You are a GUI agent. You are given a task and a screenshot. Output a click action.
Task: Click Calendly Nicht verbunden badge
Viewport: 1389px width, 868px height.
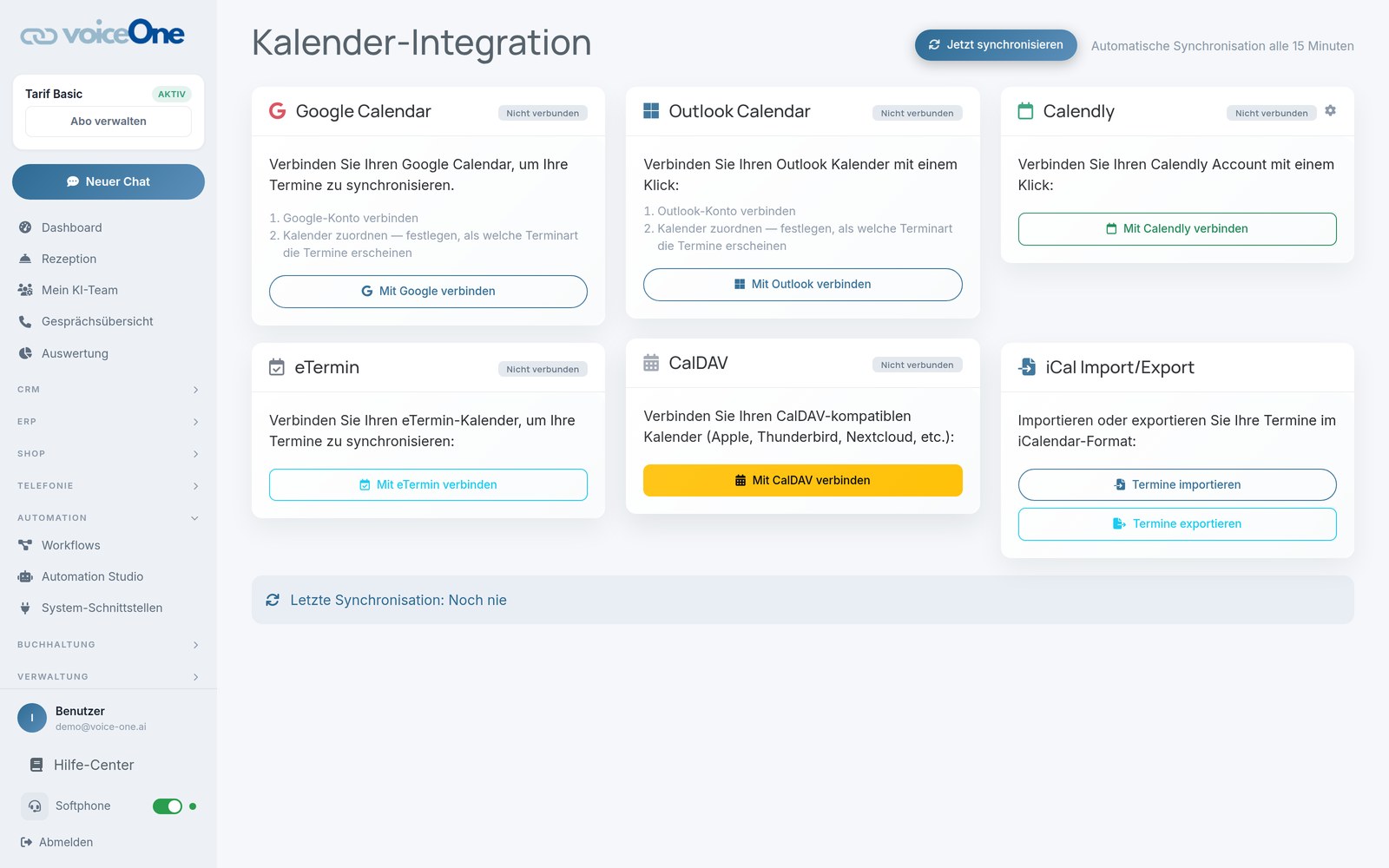tap(1271, 113)
